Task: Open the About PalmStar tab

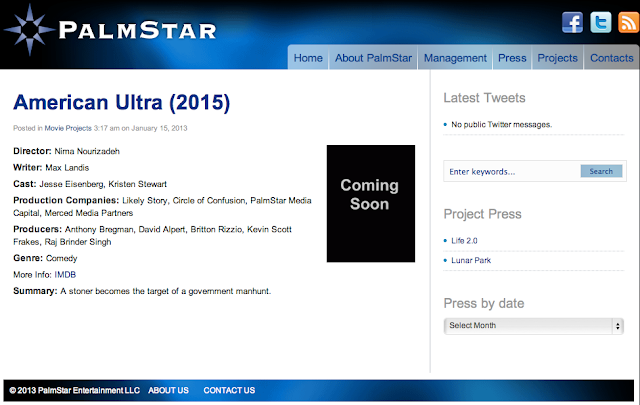Action: [x=373, y=58]
